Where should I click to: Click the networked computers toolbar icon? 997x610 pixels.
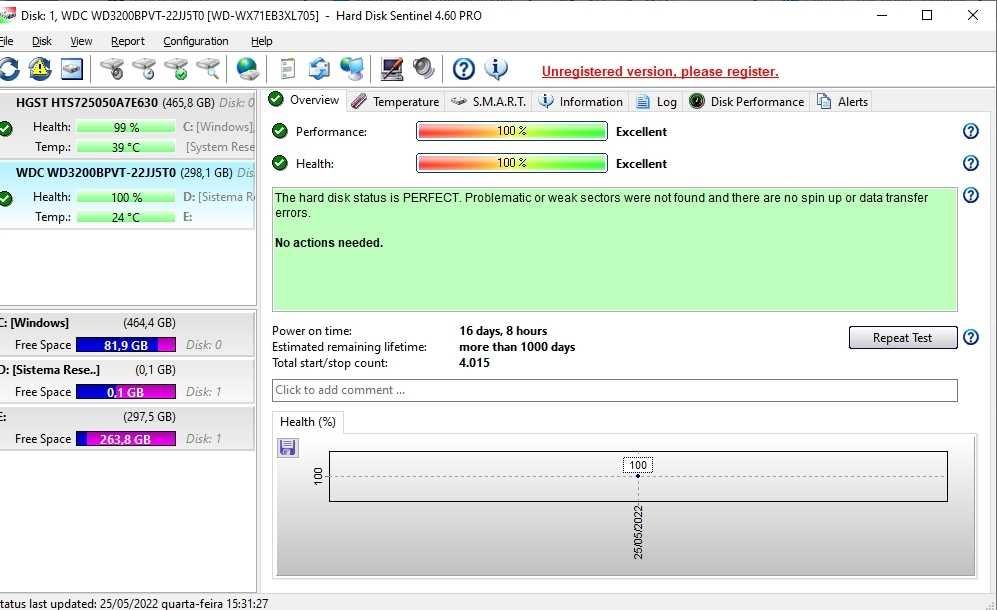pos(352,69)
